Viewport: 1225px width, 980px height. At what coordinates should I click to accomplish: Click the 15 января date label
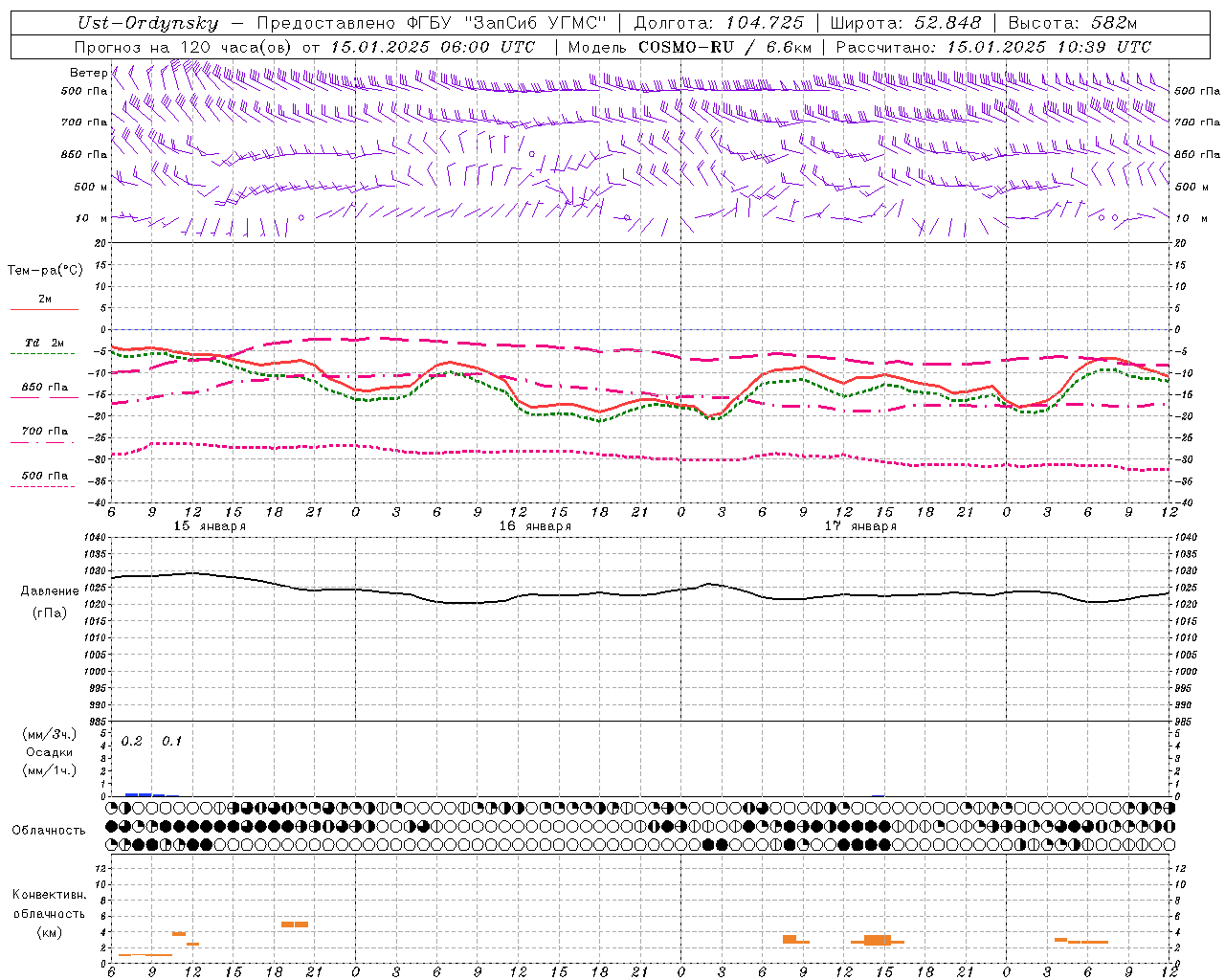point(210,526)
